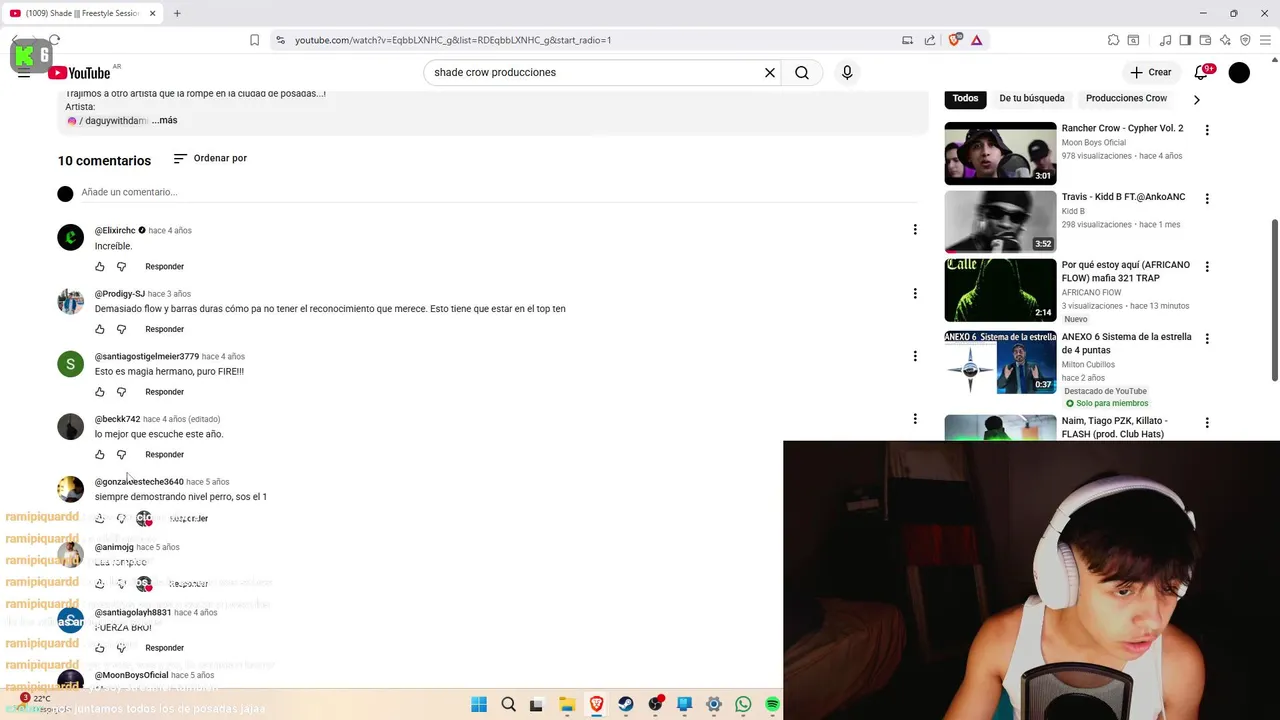
Task: Open the Crear button menu
Action: [x=1151, y=72]
